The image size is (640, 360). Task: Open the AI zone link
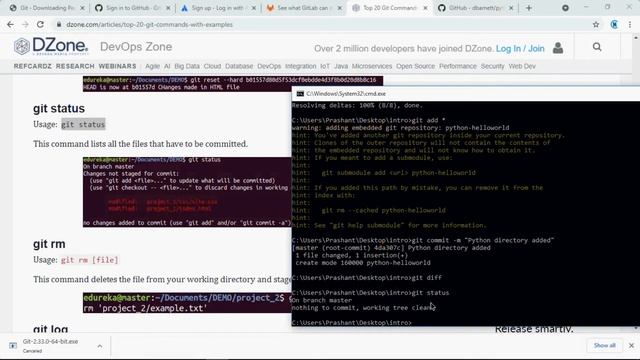pos(167,66)
